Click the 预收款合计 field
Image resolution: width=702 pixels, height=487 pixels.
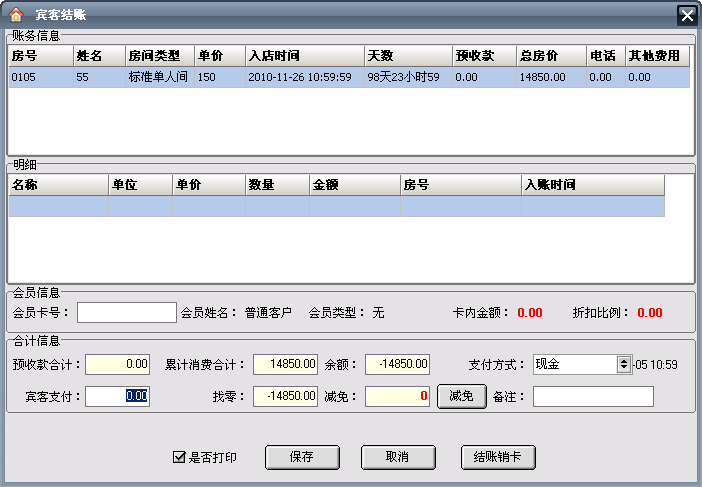[x=117, y=364]
